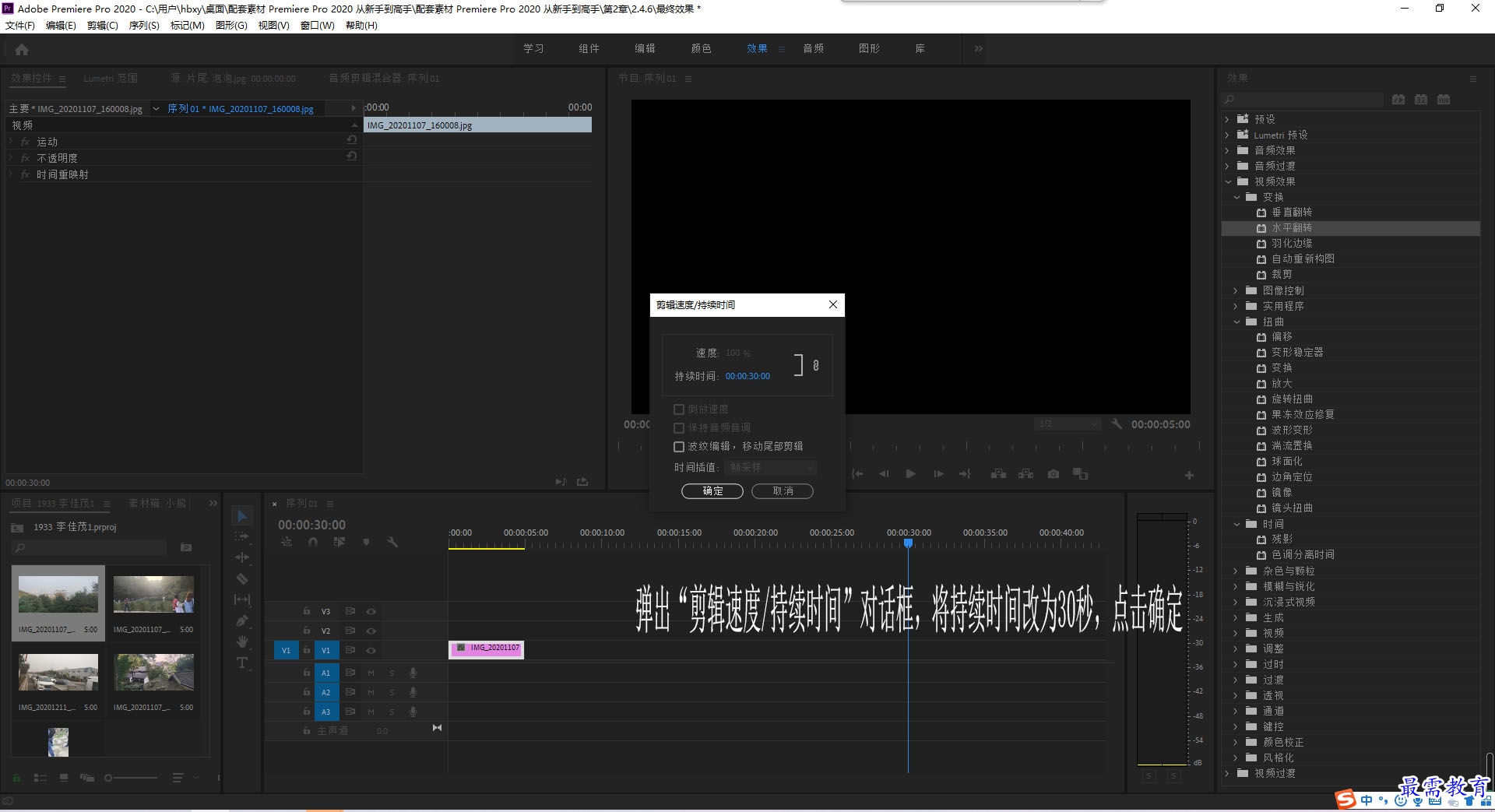This screenshot has width=1495, height=812.
Task: Open the Time Interpolation dropdown
Action: [x=770, y=467]
